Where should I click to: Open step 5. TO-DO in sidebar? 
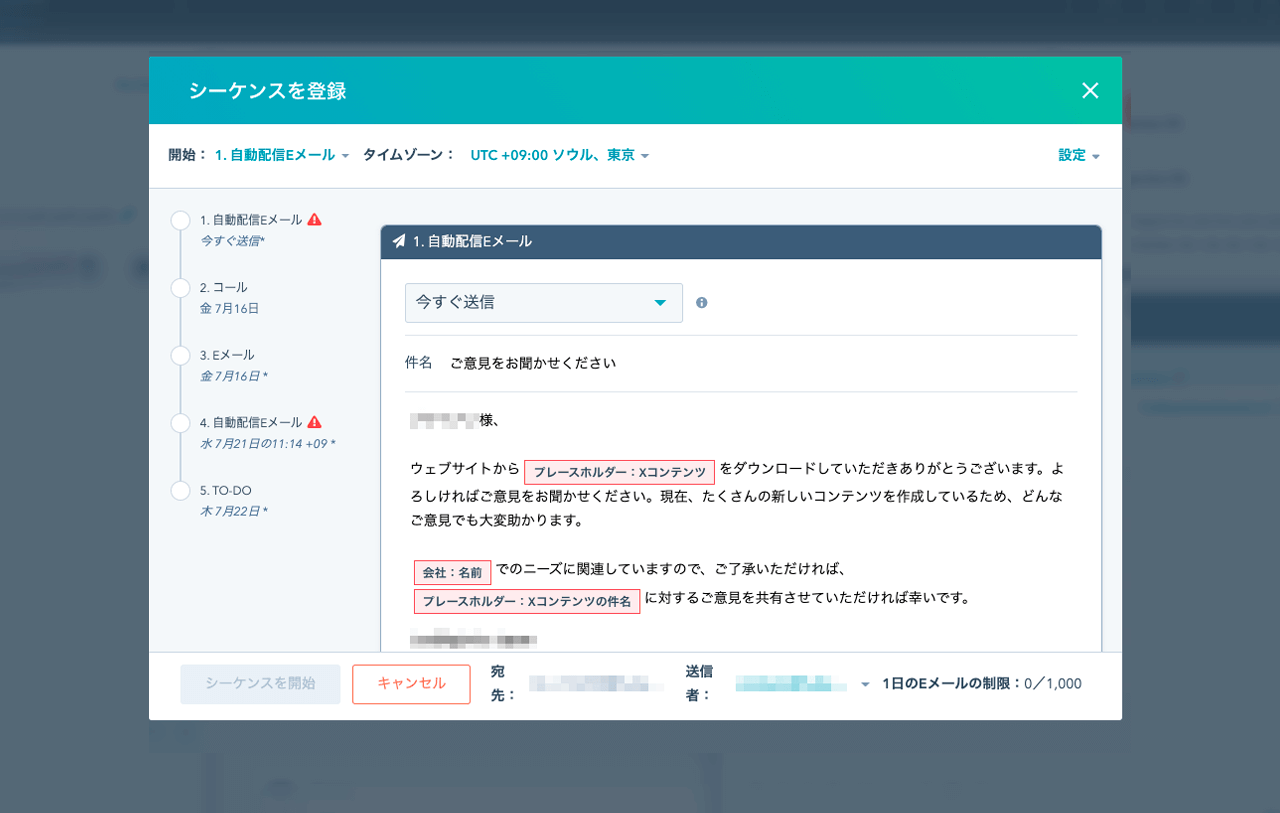click(x=225, y=490)
